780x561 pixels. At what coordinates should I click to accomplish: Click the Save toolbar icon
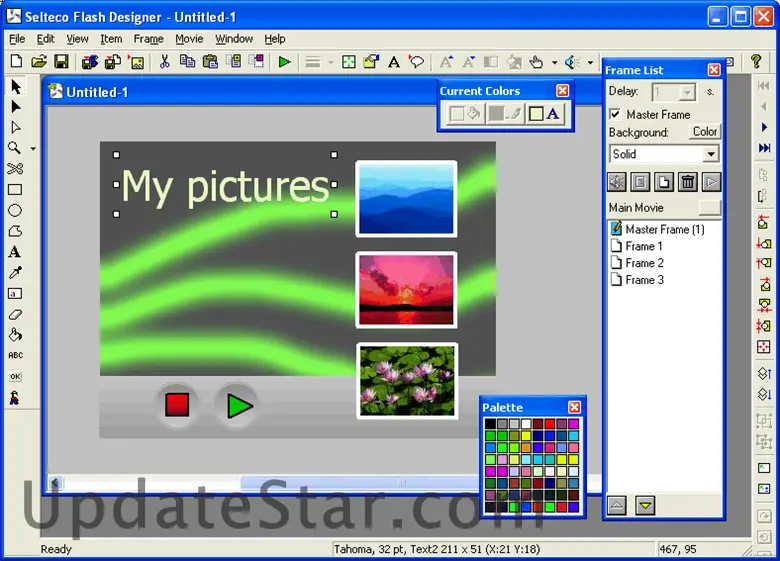click(x=61, y=62)
